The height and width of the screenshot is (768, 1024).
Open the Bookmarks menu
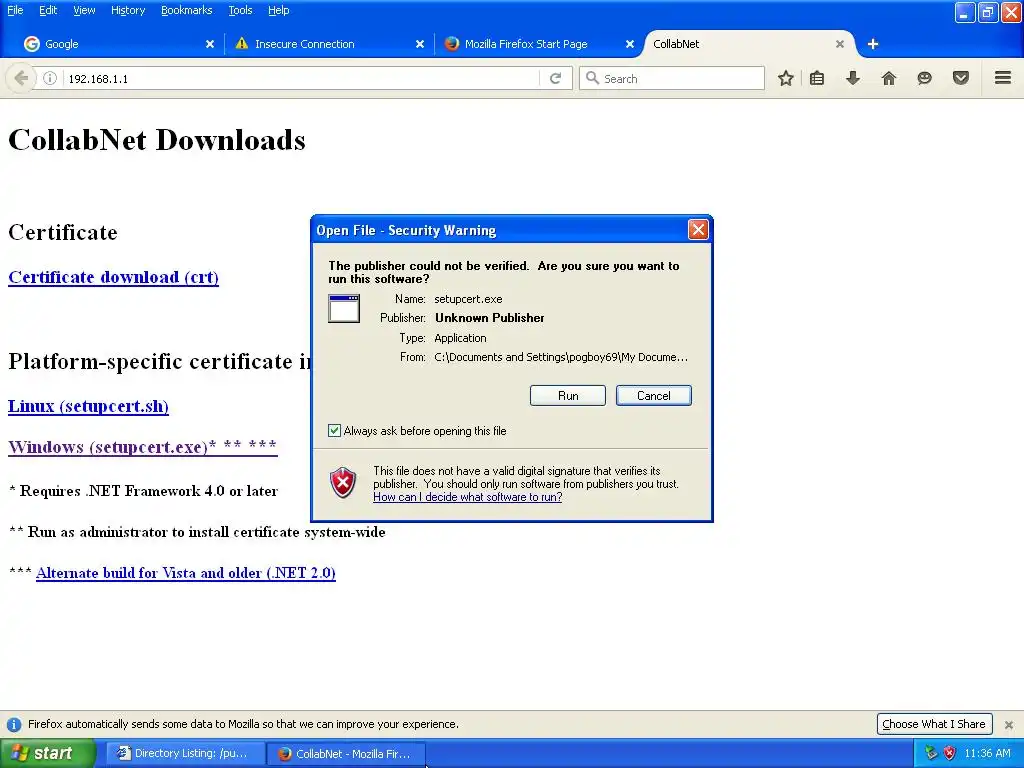(187, 10)
